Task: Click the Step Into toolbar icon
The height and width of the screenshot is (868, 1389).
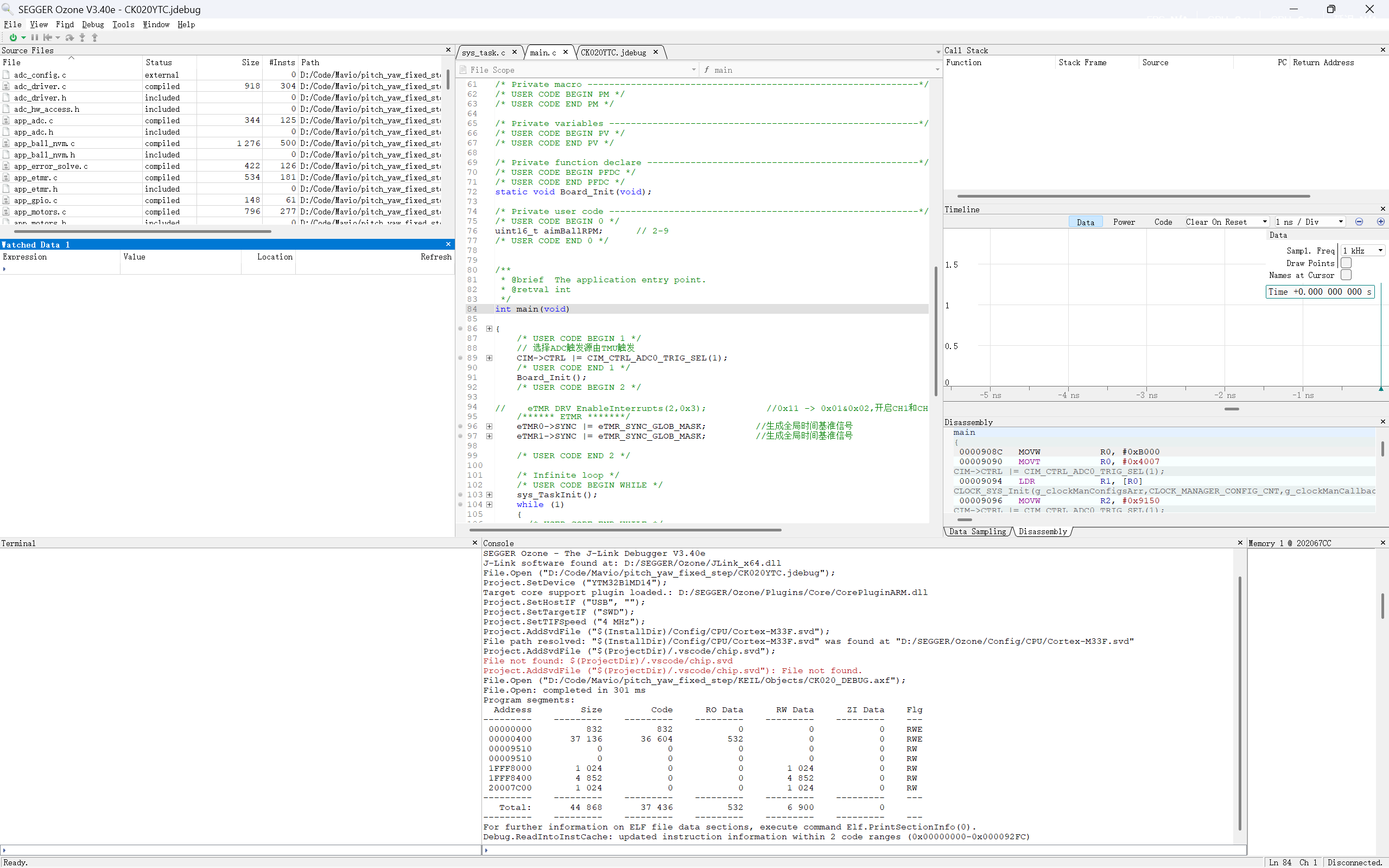Action: (83, 37)
